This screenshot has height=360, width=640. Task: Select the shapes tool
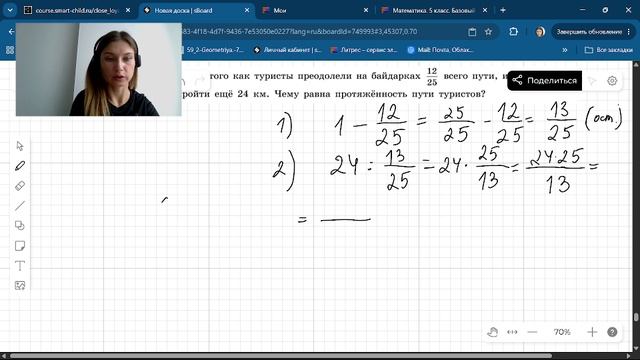tap(20, 226)
